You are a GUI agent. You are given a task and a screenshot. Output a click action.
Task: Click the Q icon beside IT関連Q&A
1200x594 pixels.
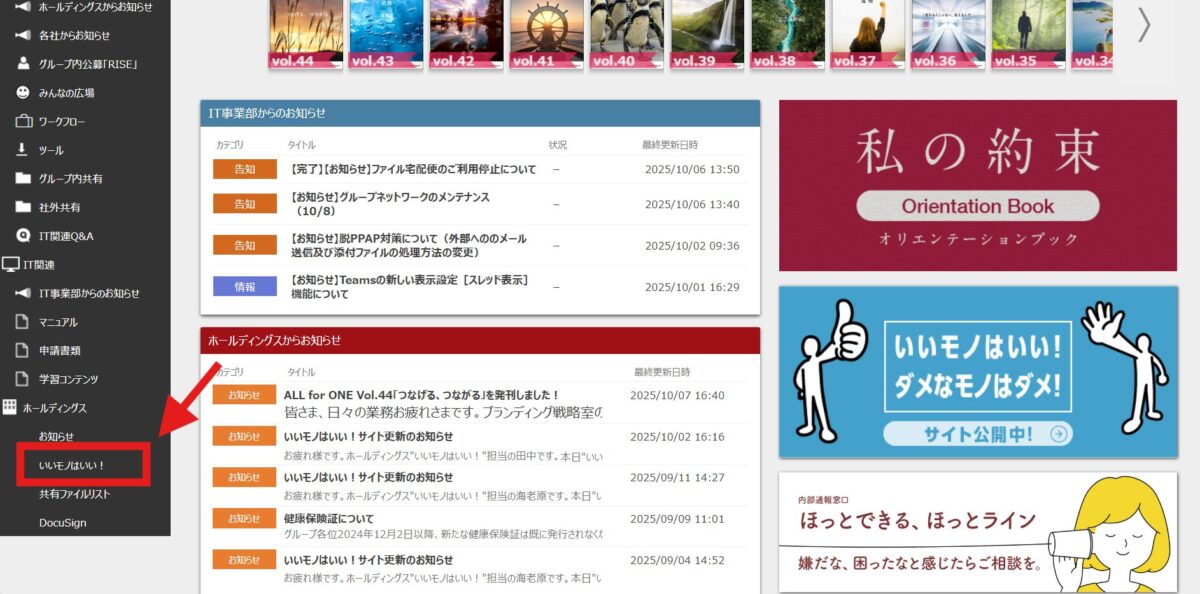[x=22, y=236]
